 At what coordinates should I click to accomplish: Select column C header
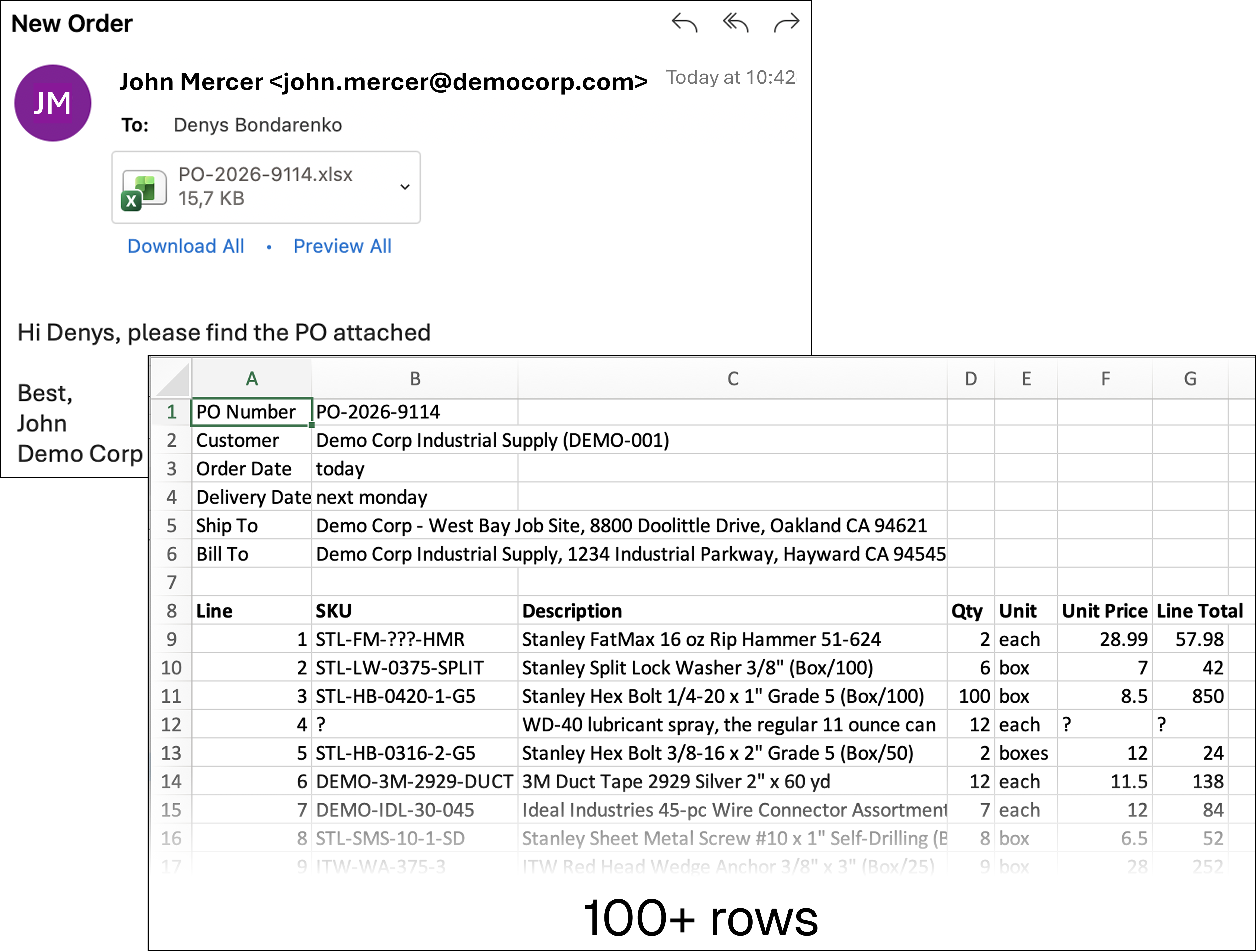pyautogui.click(x=732, y=379)
